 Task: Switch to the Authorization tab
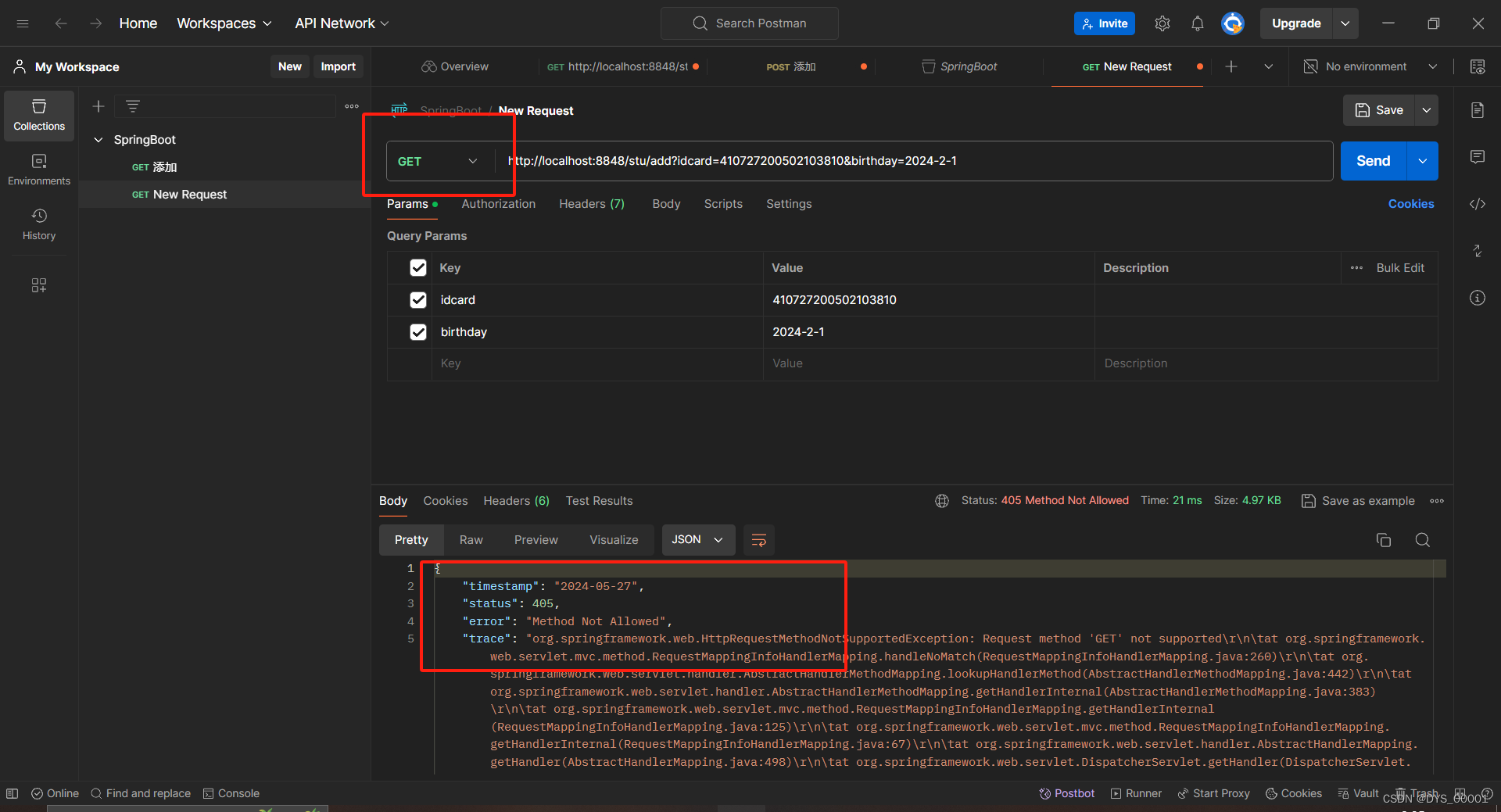(499, 204)
